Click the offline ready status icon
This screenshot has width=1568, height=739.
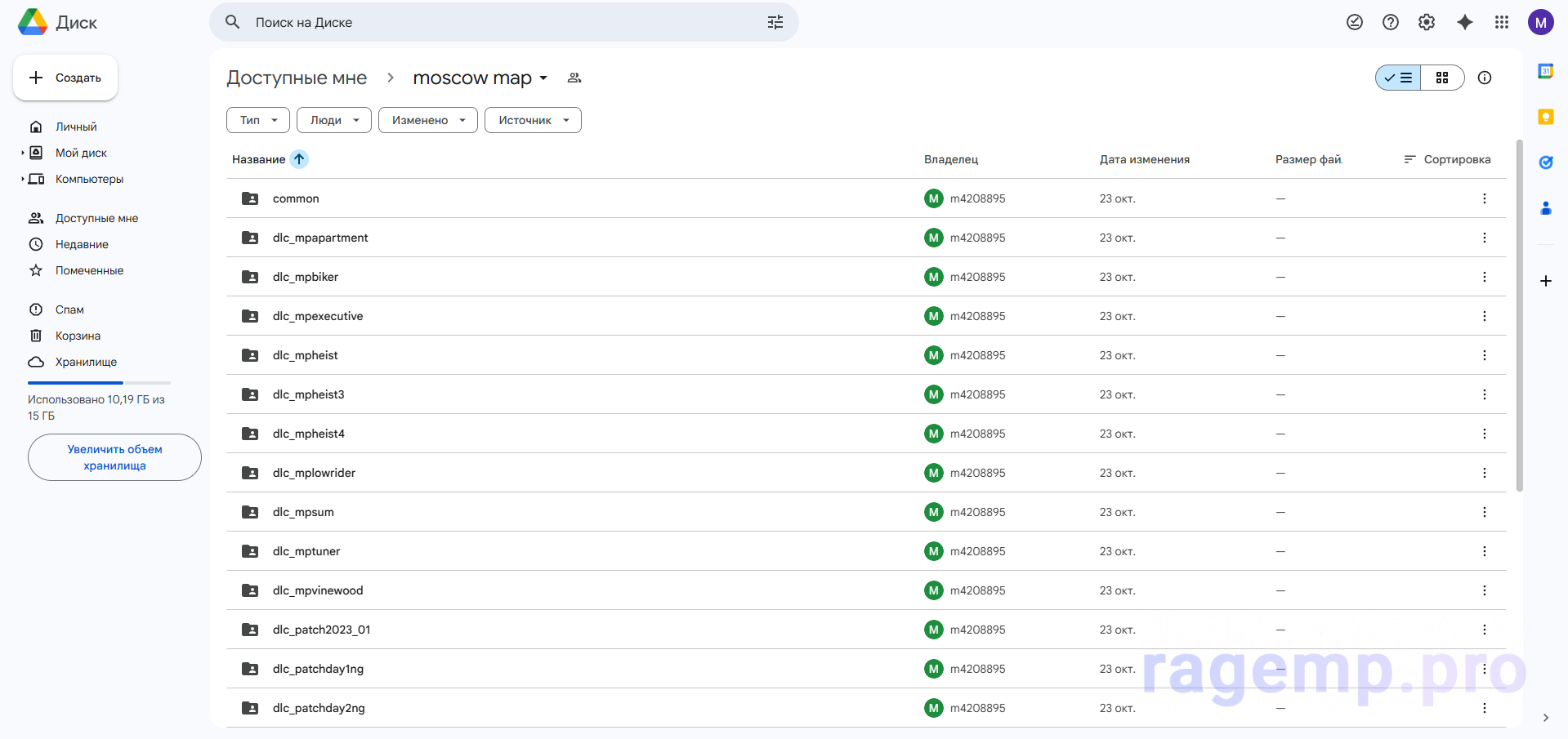point(1354,22)
